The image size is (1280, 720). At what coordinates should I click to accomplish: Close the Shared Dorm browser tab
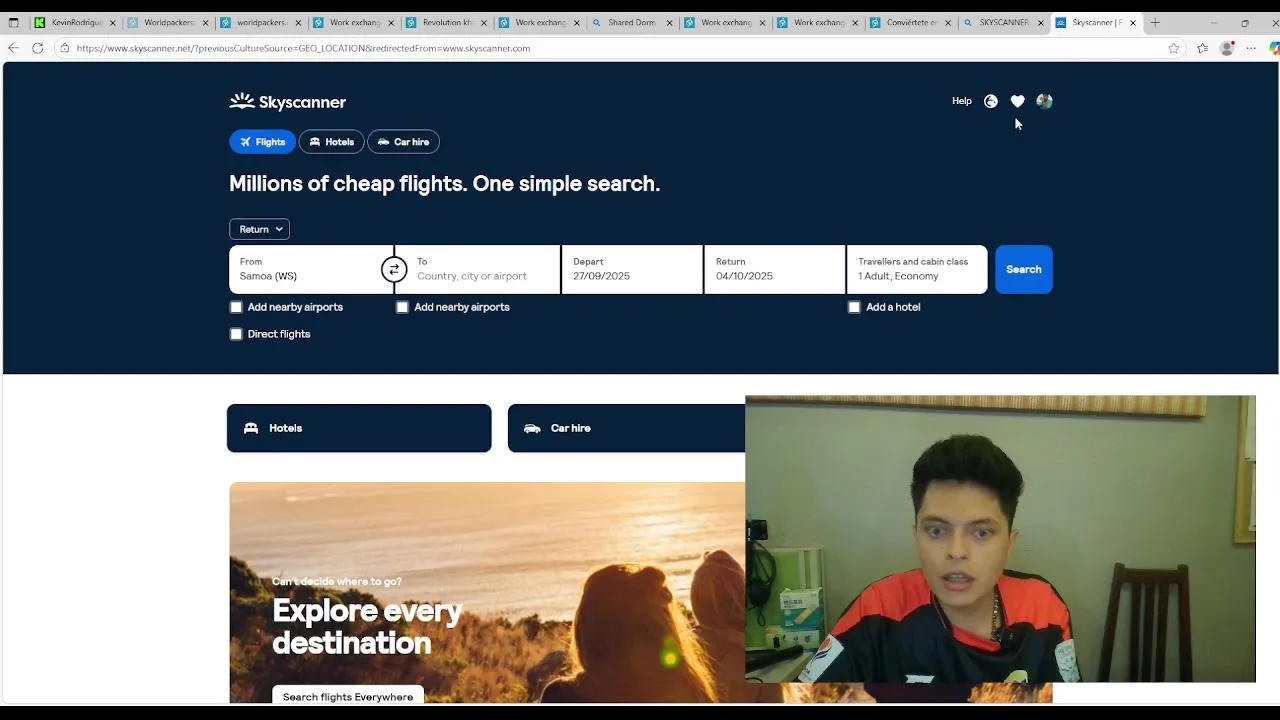click(x=669, y=22)
